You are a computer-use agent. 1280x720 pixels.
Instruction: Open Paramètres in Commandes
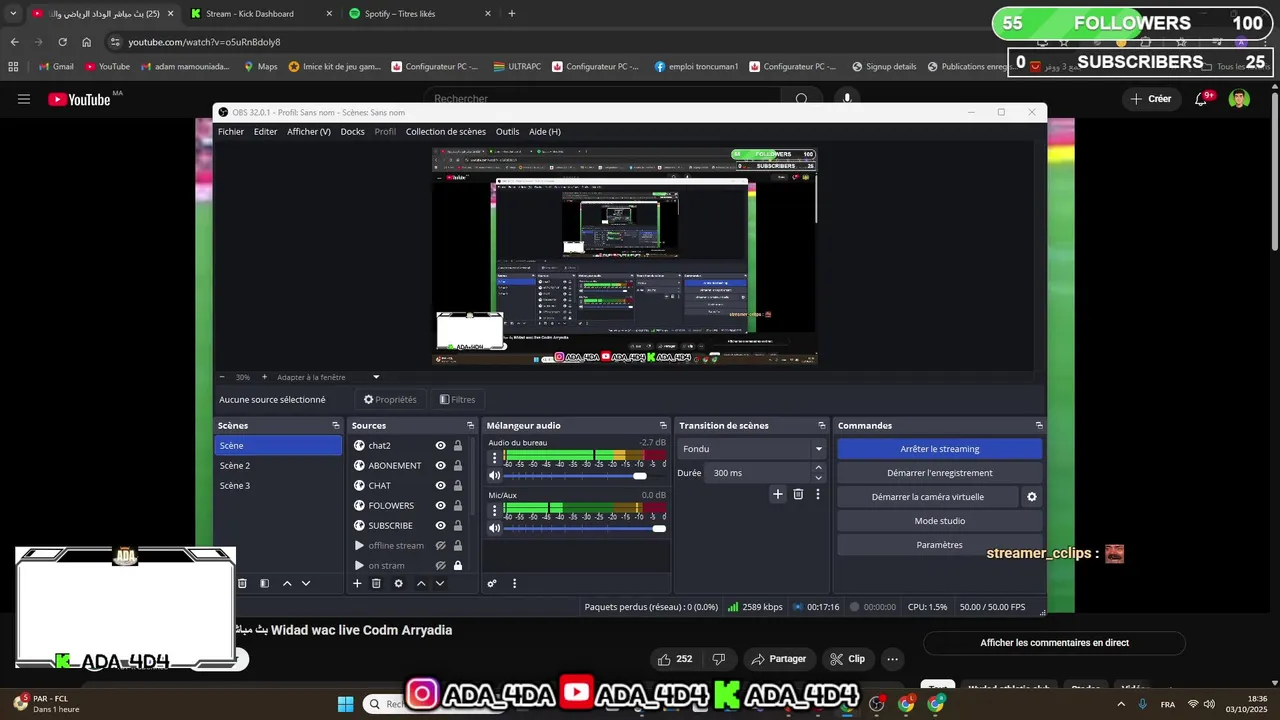click(x=940, y=545)
